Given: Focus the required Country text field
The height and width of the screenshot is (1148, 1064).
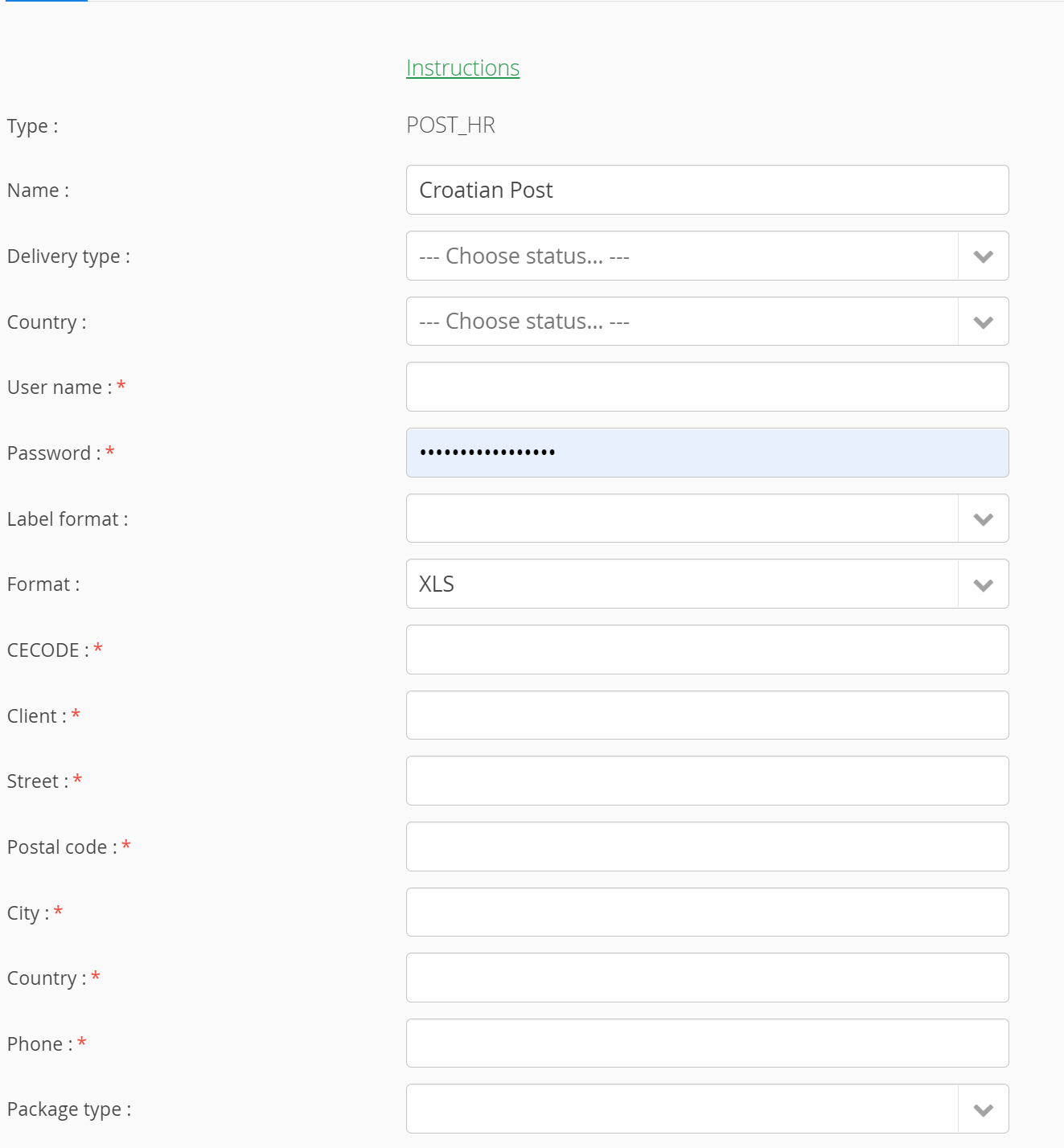Looking at the screenshot, I should 707,978.
